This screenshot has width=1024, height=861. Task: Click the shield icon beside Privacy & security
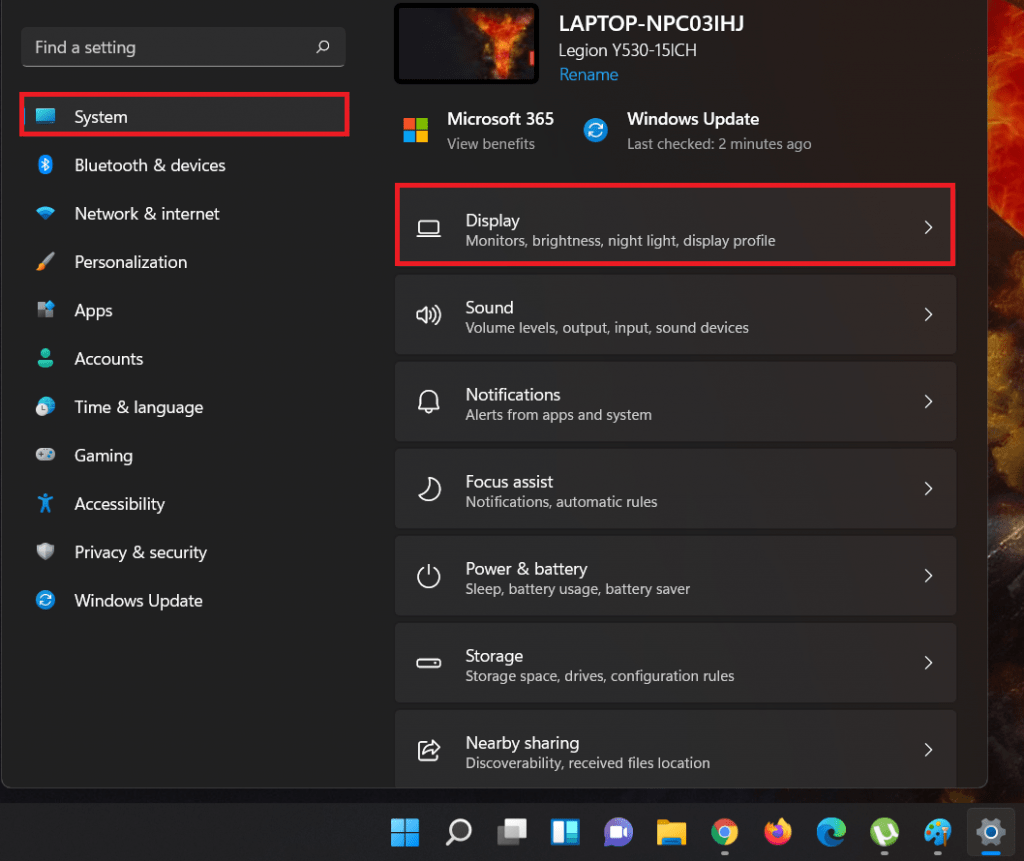click(x=45, y=551)
